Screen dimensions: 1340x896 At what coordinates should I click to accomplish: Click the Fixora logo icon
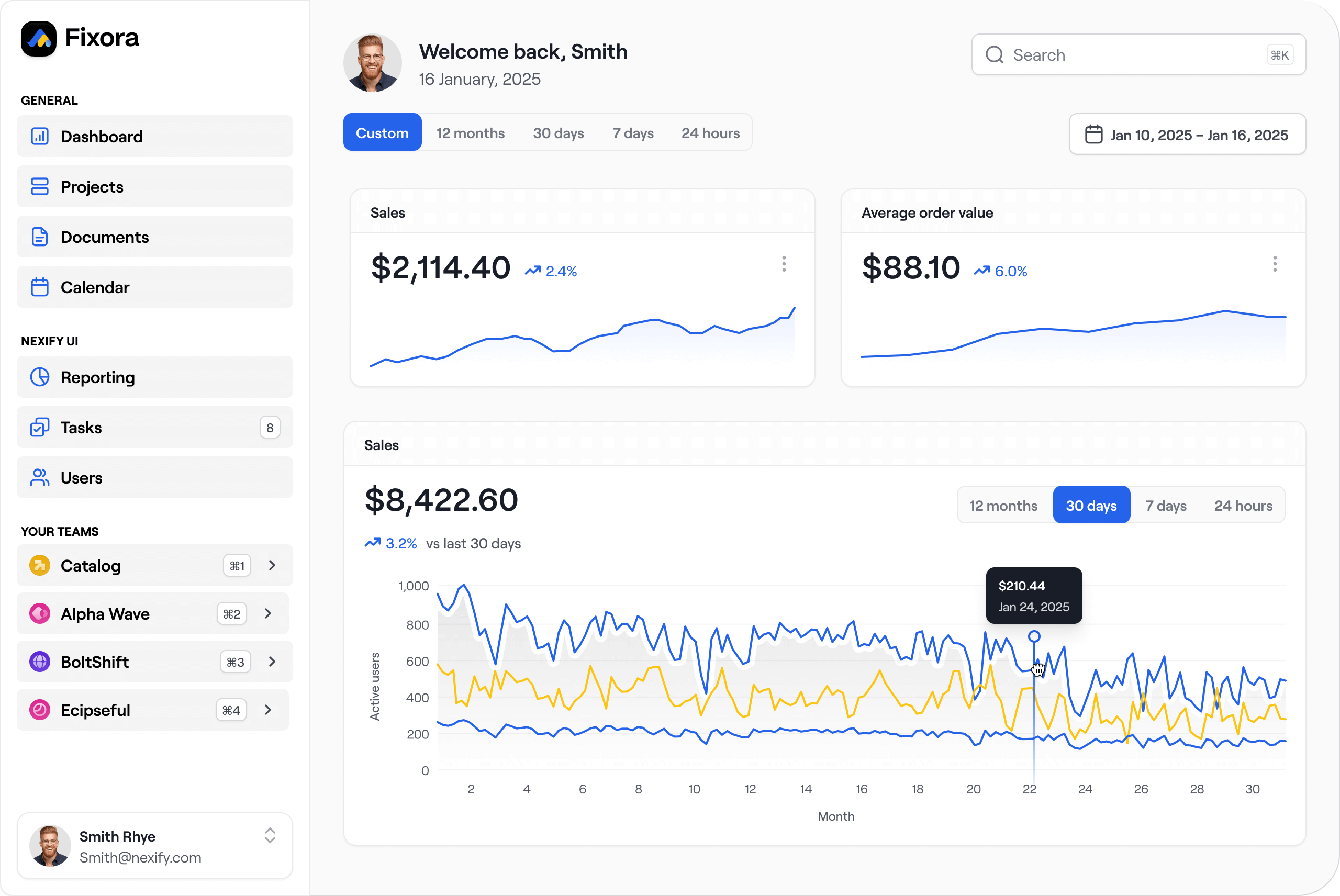pyautogui.click(x=38, y=38)
